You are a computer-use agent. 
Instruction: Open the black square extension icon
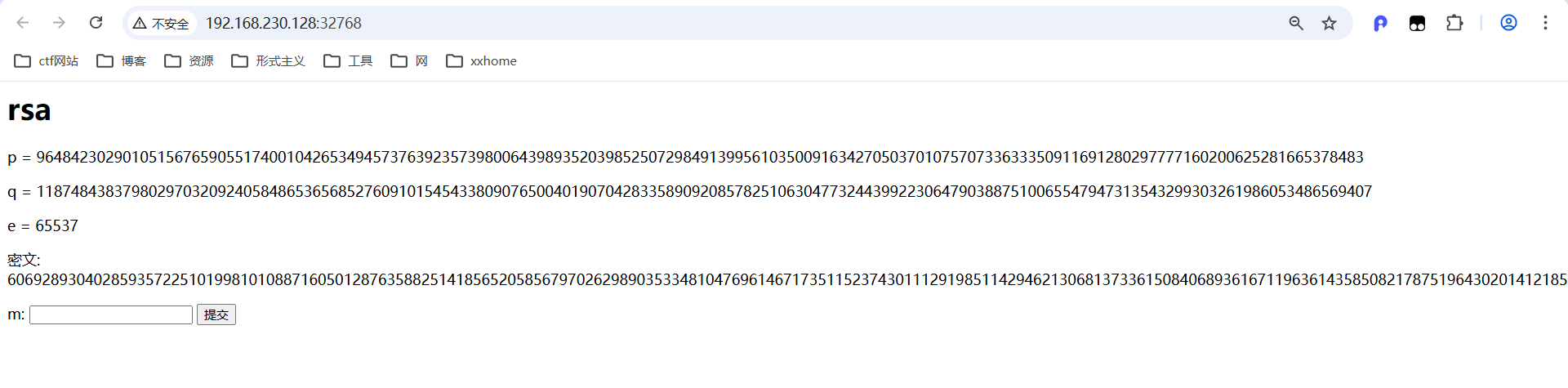click(1417, 23)
